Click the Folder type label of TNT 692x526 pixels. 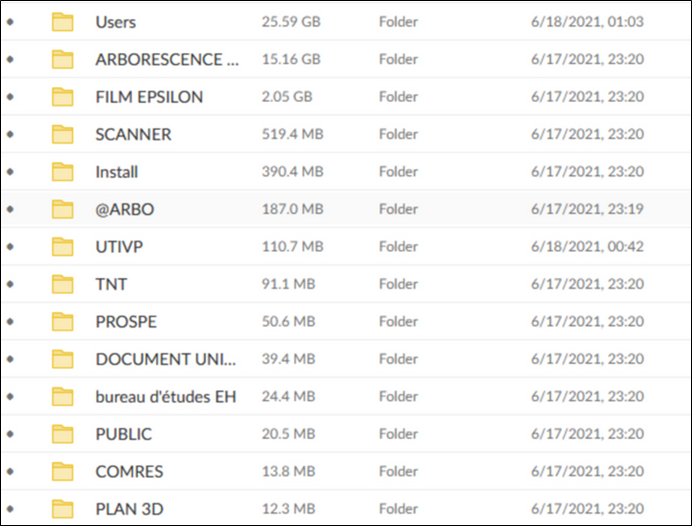coord(398,284)
